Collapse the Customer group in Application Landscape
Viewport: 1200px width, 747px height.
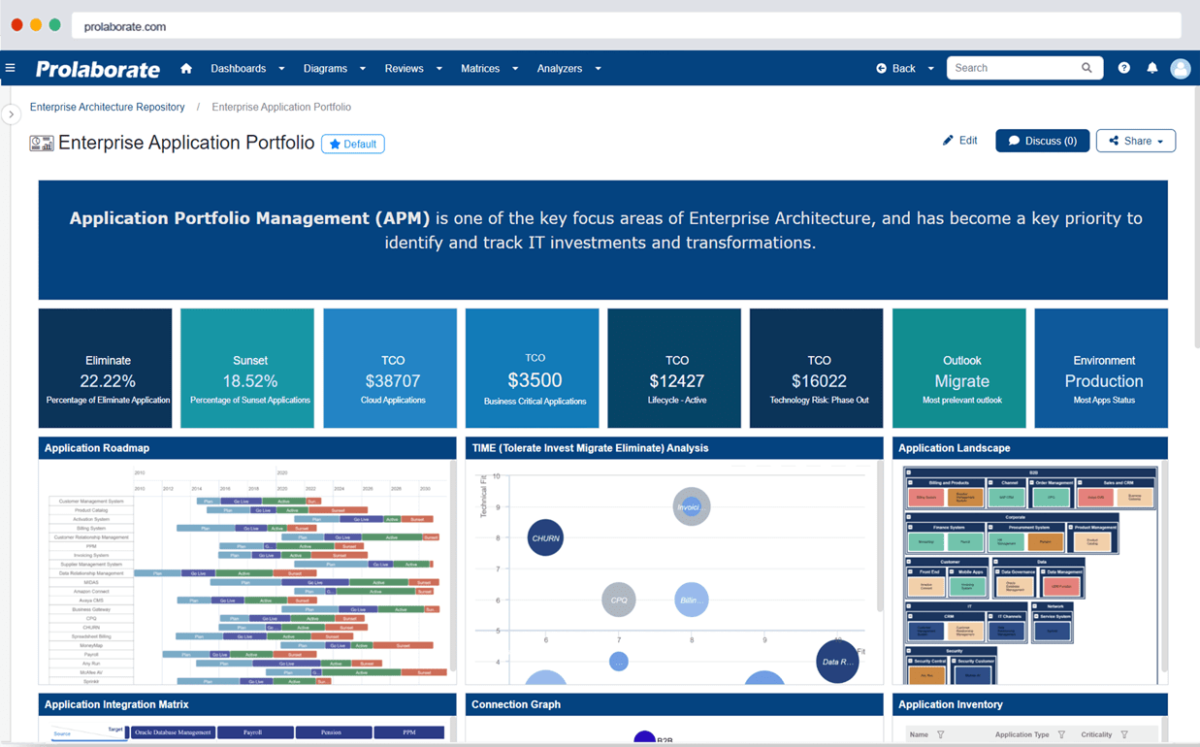tap(911, 562)
